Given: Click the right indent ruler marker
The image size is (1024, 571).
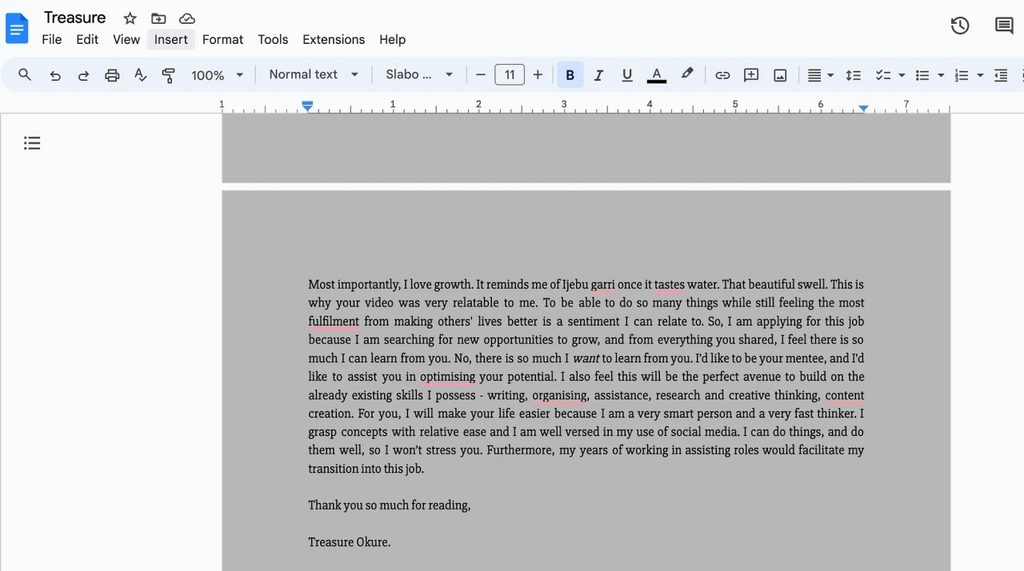Looking at the screenshot, I should (863, 108).
